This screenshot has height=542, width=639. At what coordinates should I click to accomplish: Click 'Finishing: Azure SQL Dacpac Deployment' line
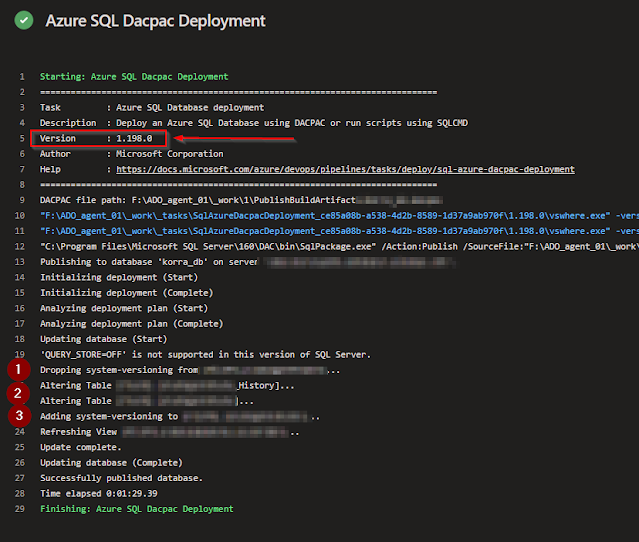137,509
